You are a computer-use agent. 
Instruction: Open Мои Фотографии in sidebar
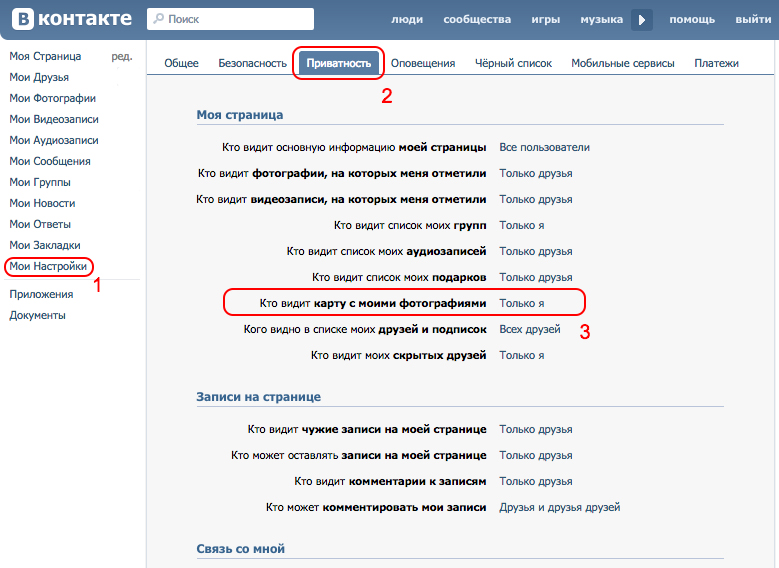(x=53, y=98)
